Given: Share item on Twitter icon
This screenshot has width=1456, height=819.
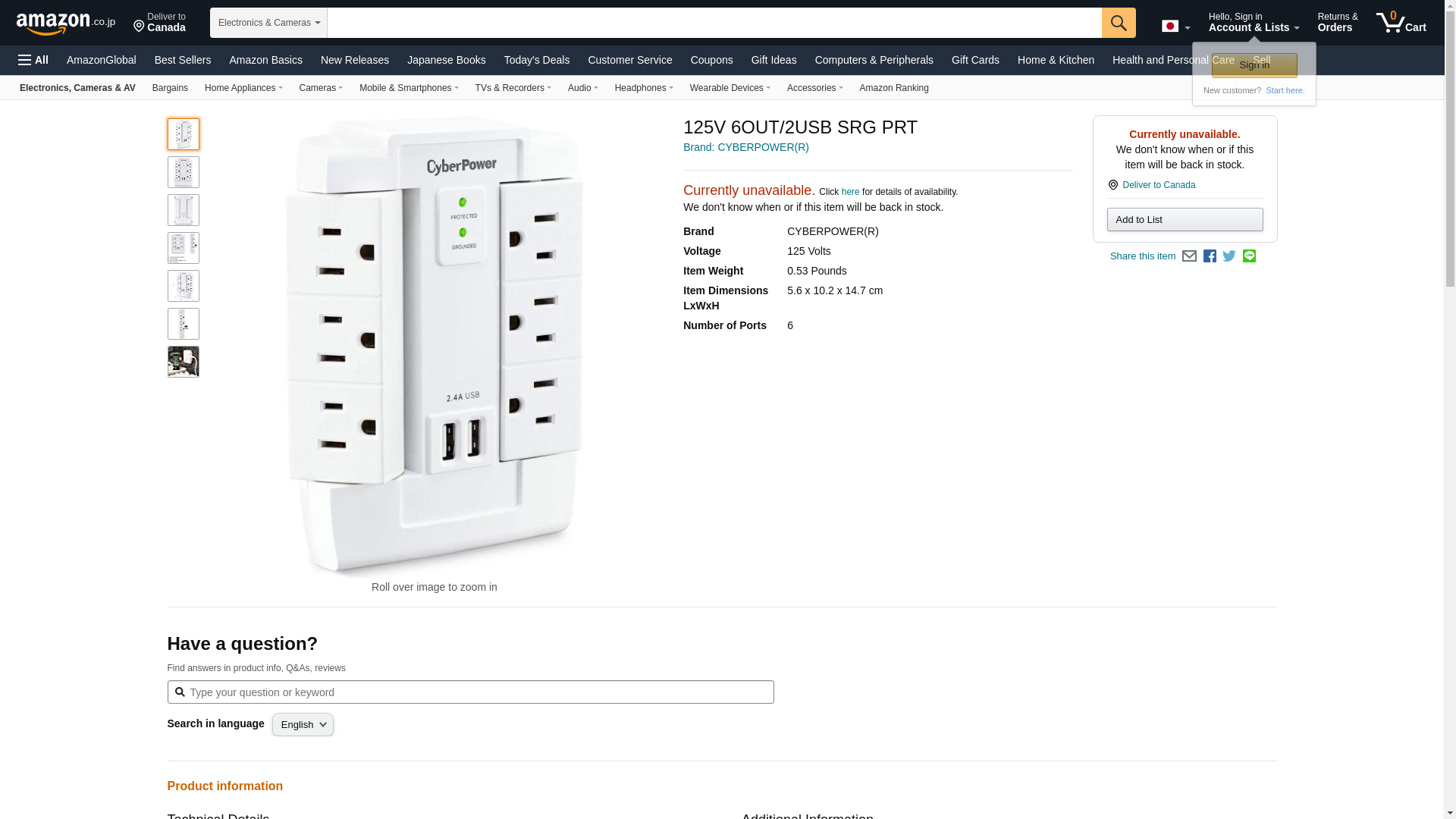Looking at the screenshot, I should coord(1229,256).
